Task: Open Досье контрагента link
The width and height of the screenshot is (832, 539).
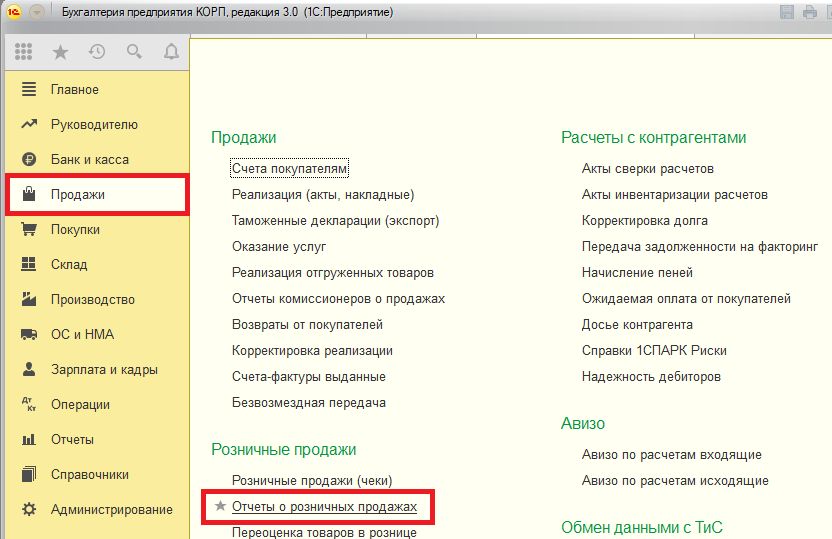Action: (637, 325)
